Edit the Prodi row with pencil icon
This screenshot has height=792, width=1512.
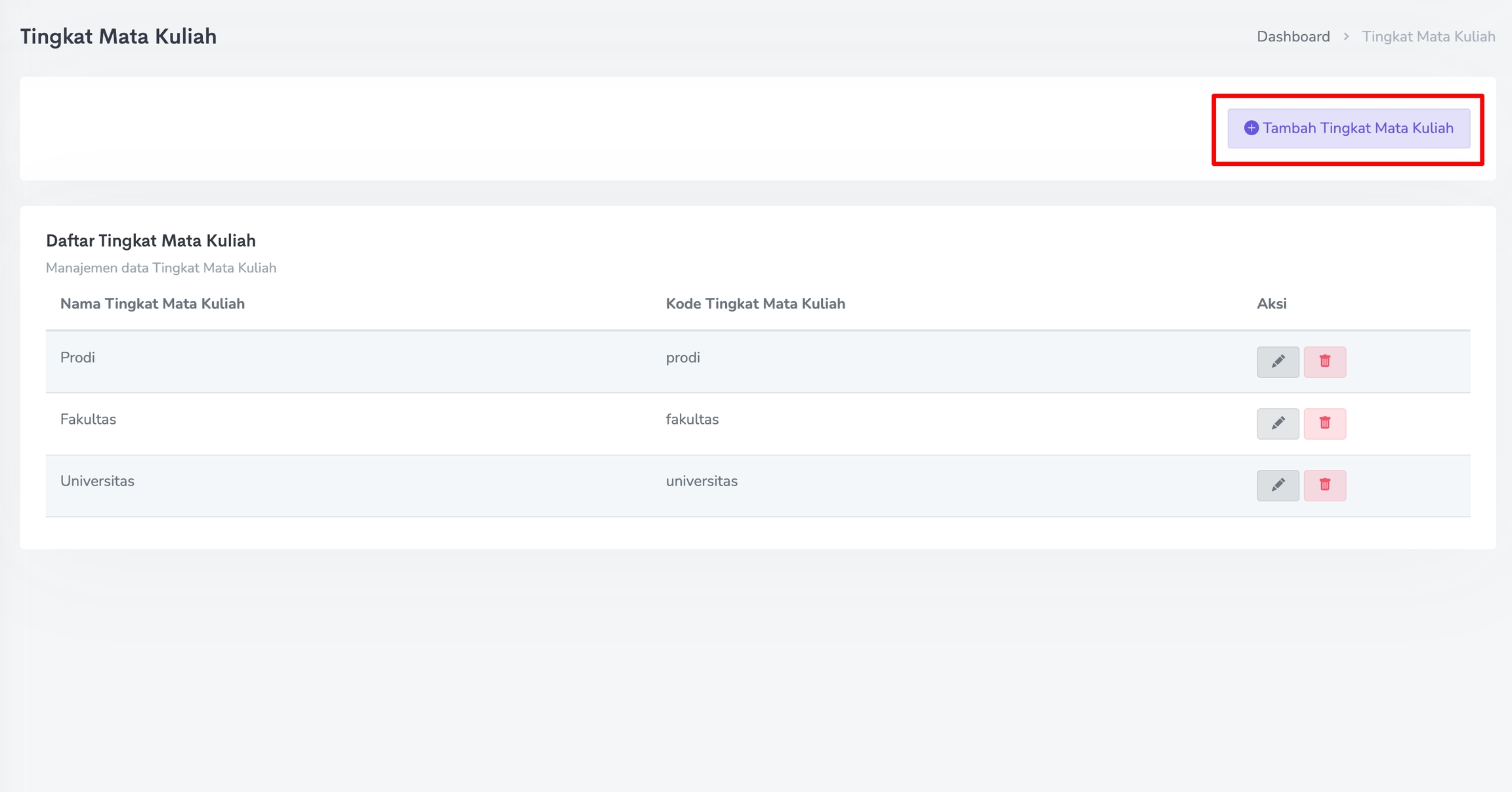(1277, 362)
